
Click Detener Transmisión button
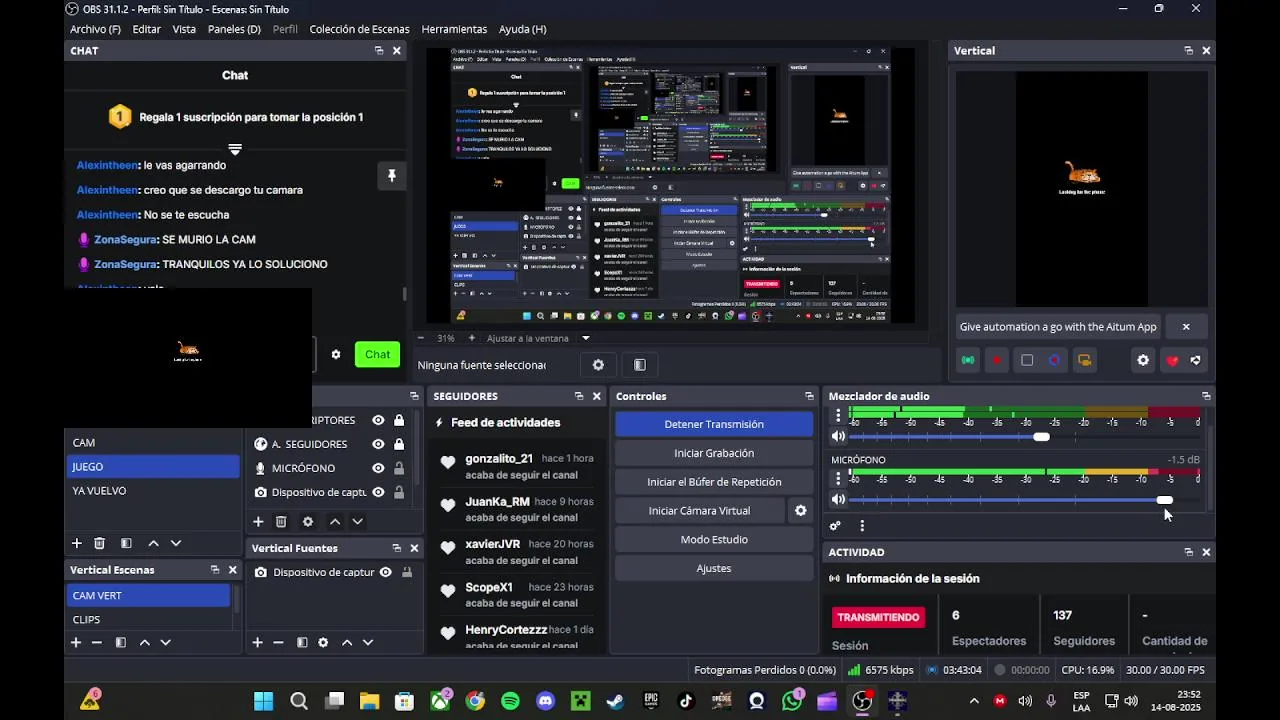(714, 424)
